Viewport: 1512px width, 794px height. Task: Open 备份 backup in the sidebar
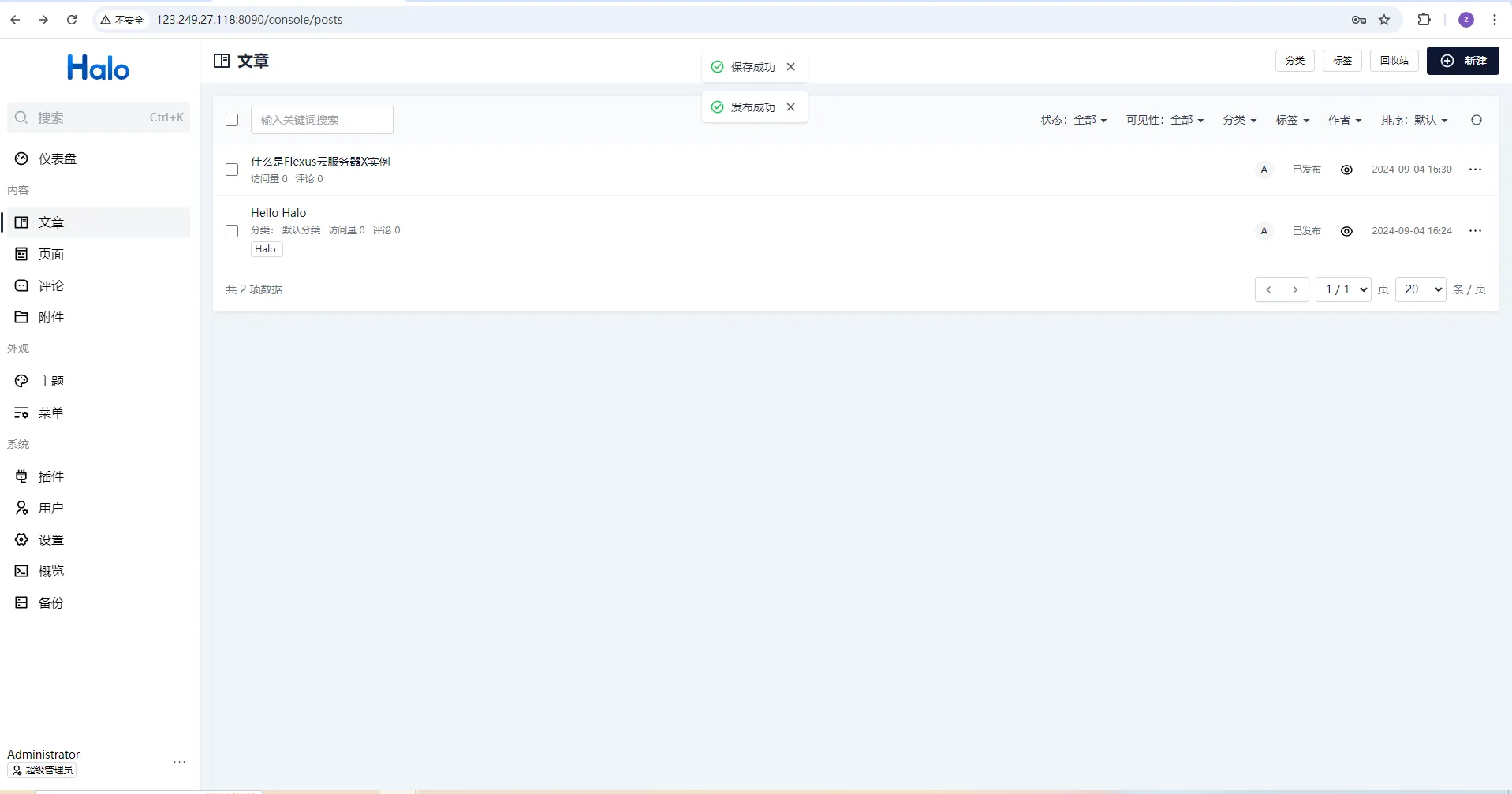(x=99, y=602)
